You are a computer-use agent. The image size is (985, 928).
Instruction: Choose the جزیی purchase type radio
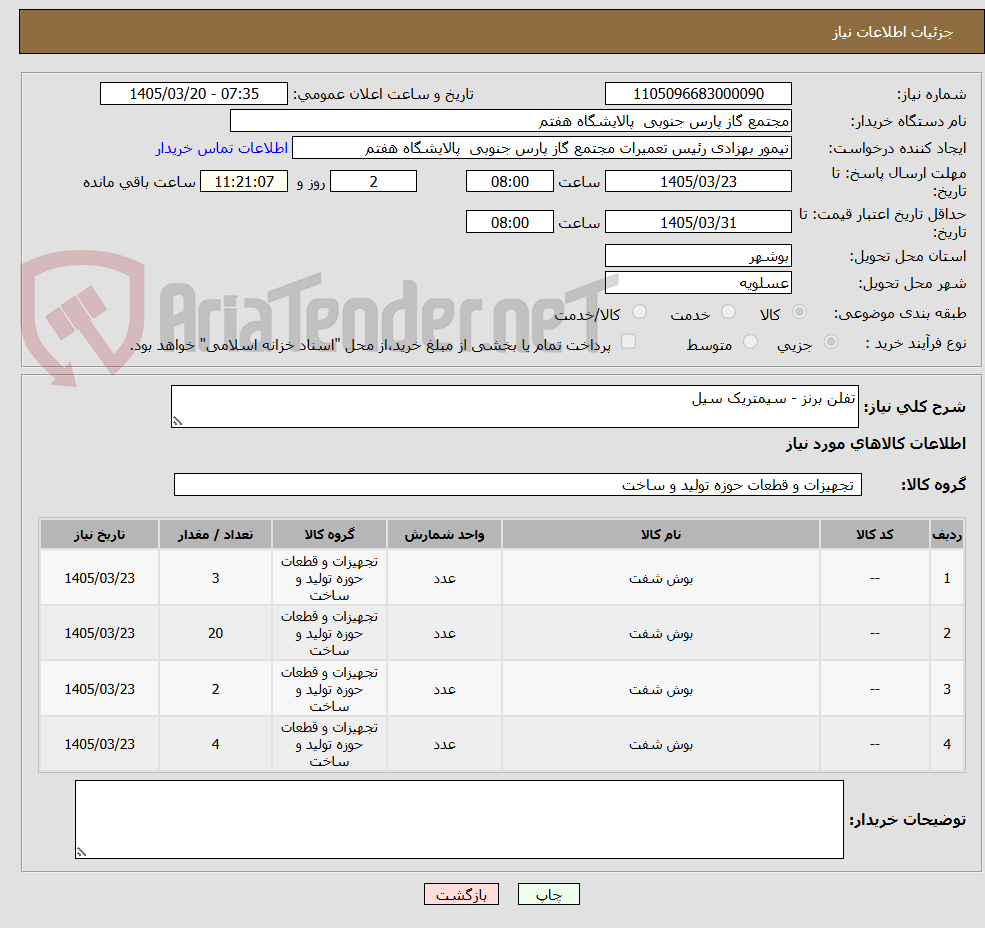[x=830, y=342]
